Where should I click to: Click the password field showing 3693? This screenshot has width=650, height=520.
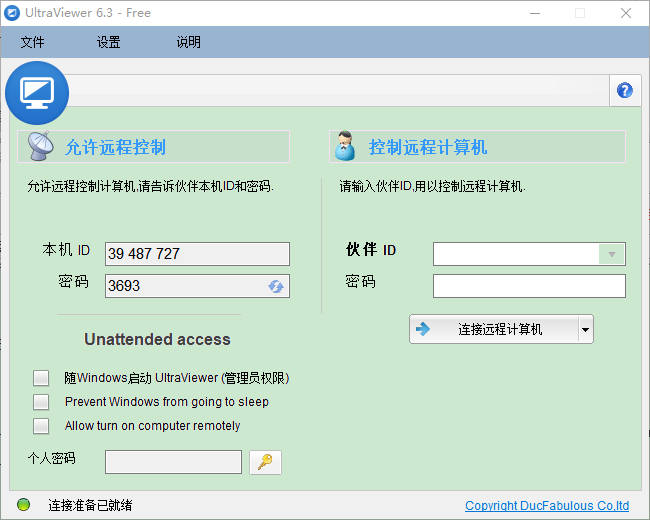pos(197,286)
